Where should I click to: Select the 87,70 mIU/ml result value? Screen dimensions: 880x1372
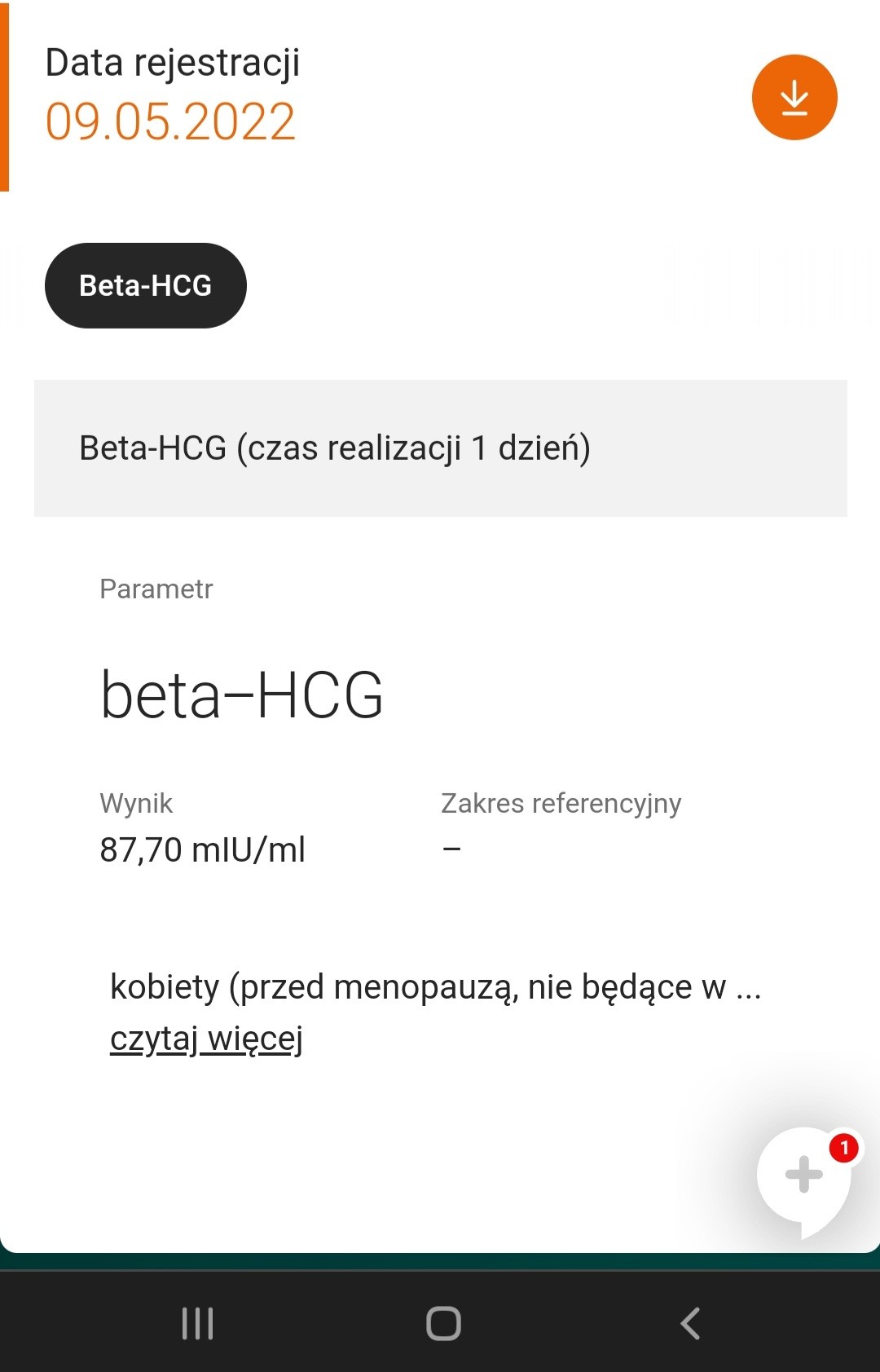[202, 849]
